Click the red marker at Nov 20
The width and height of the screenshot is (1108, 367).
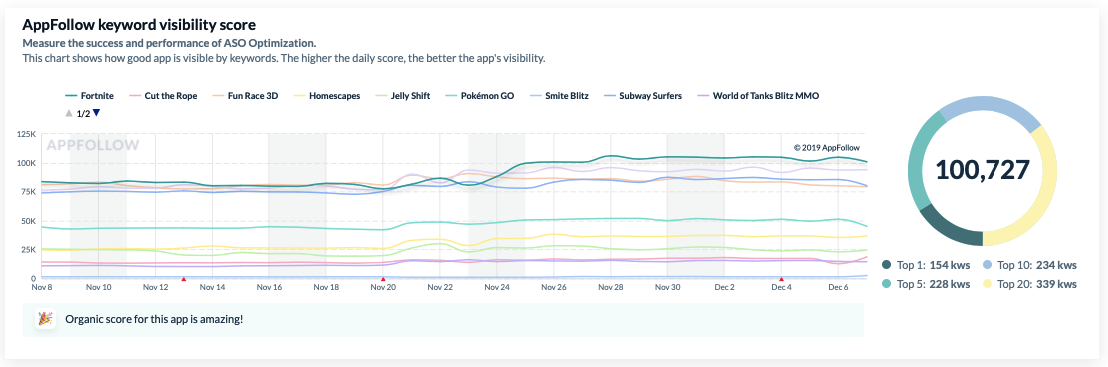[x=383, y=279]
